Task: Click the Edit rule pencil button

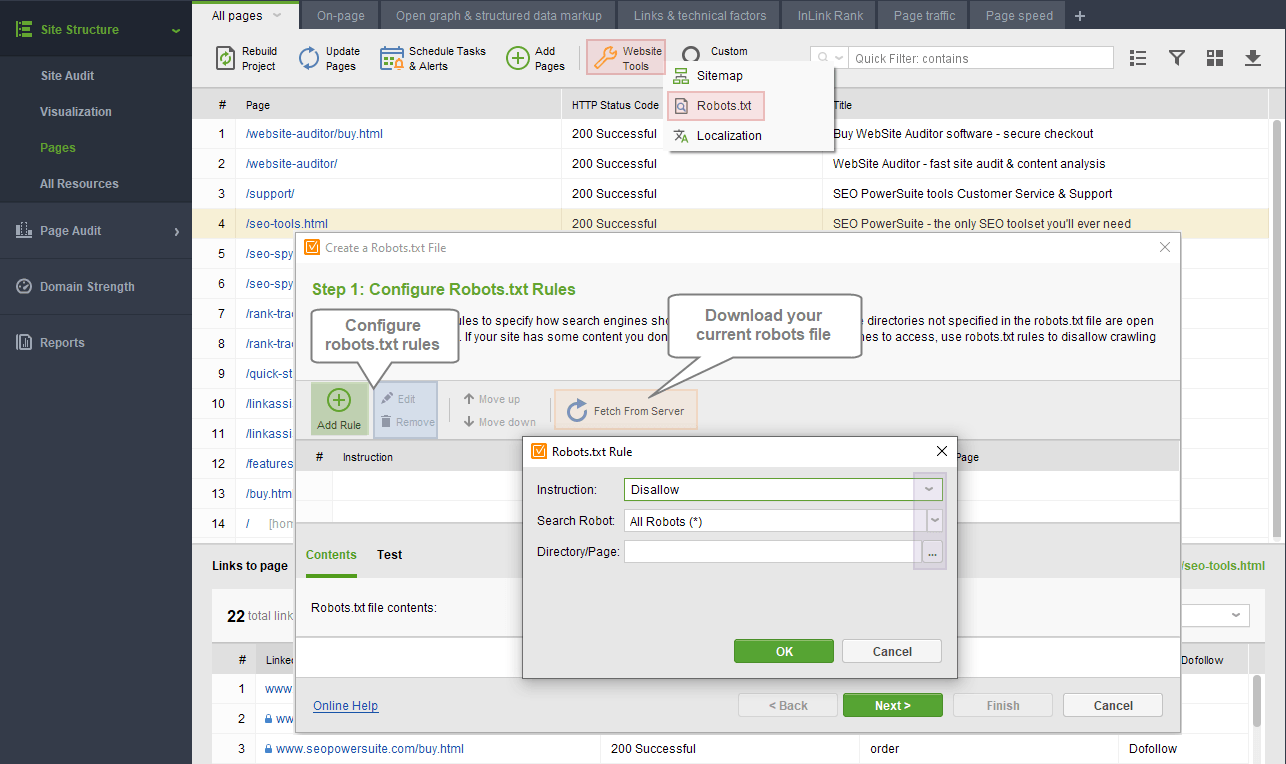Action: (398, 399)
